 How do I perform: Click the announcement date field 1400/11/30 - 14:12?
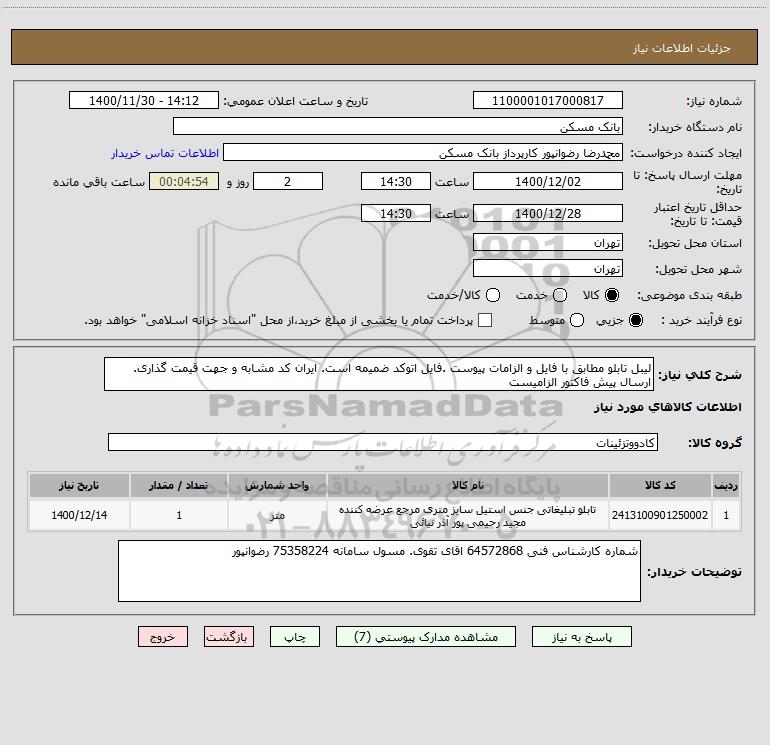[144, 100]
